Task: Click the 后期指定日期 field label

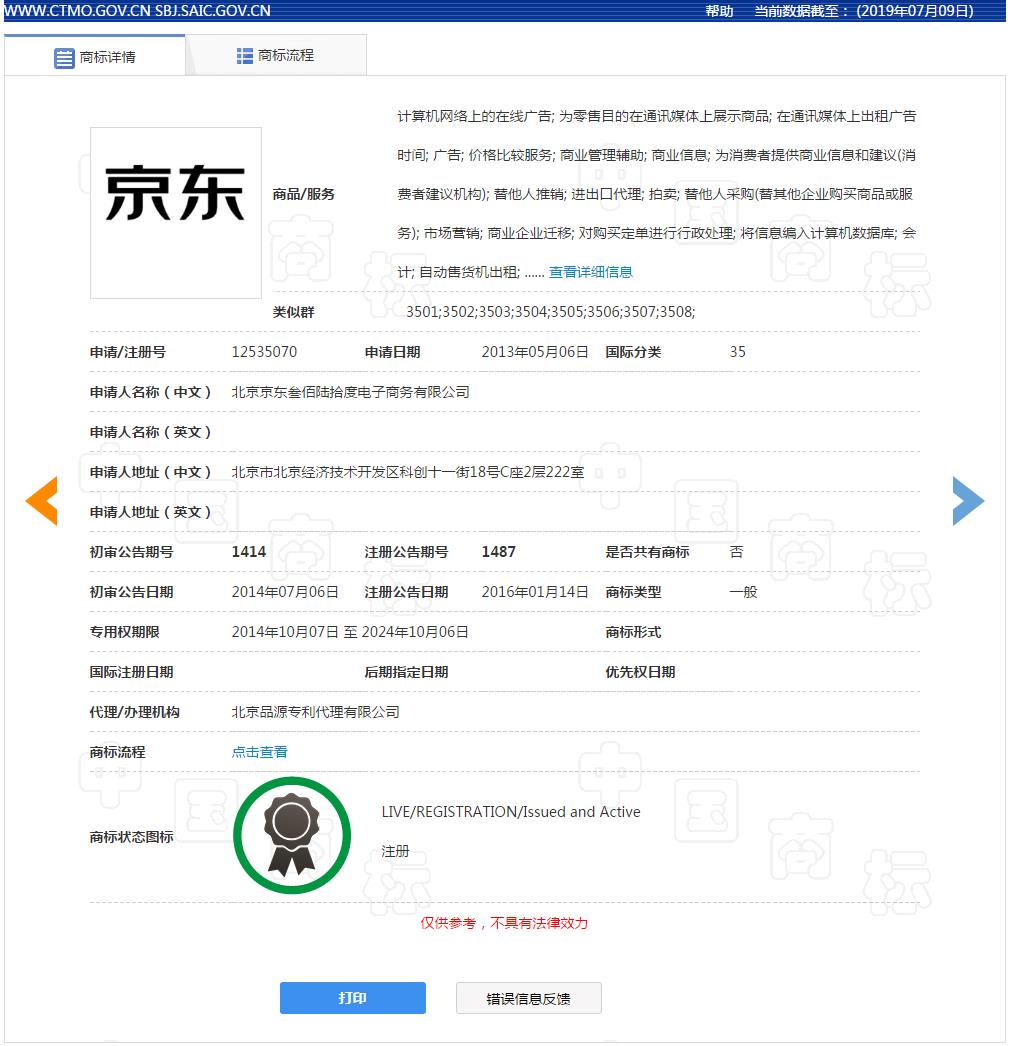Action: [406, 672]
